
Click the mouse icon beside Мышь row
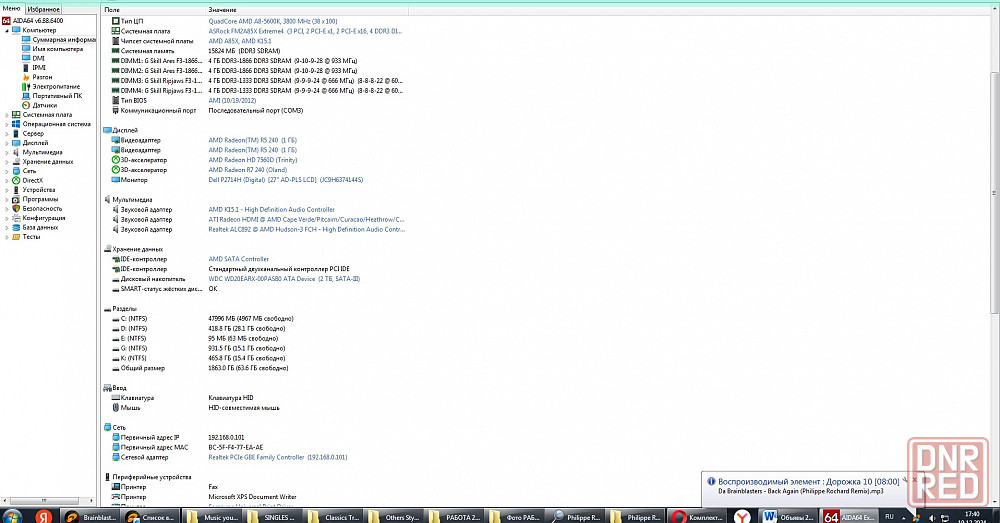tap(115, 408)
